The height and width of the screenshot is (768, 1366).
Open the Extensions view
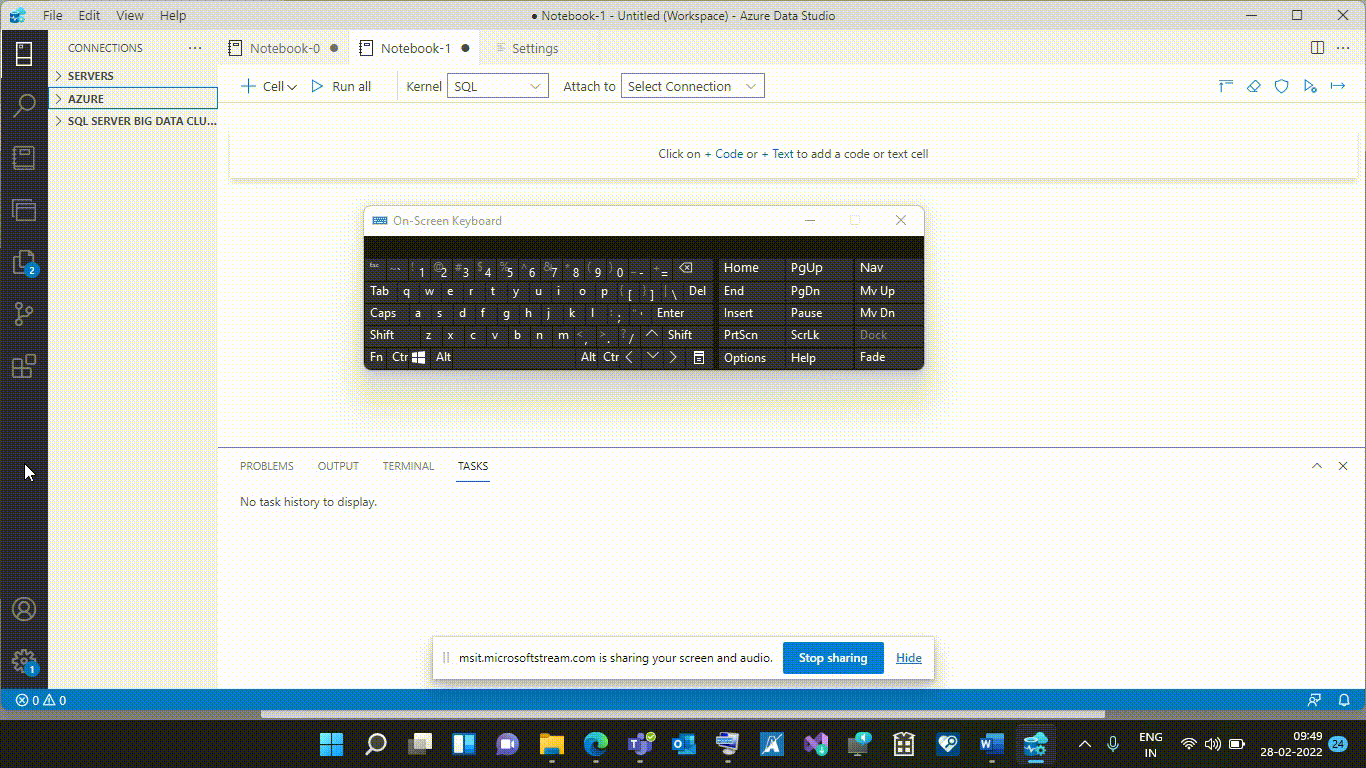pyautogui.click(x=24, y=366)
